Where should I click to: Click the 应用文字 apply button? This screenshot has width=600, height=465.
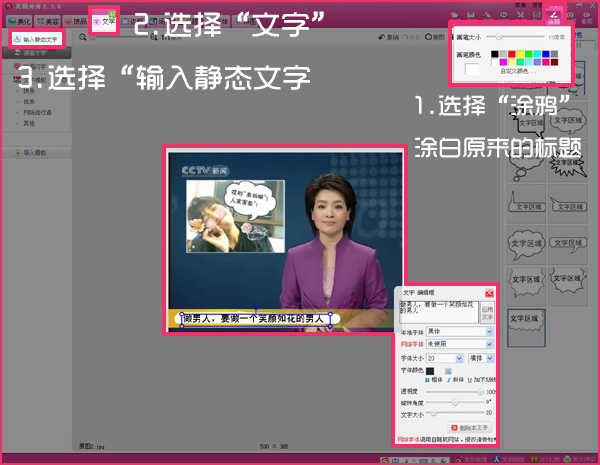pos(487,312)
